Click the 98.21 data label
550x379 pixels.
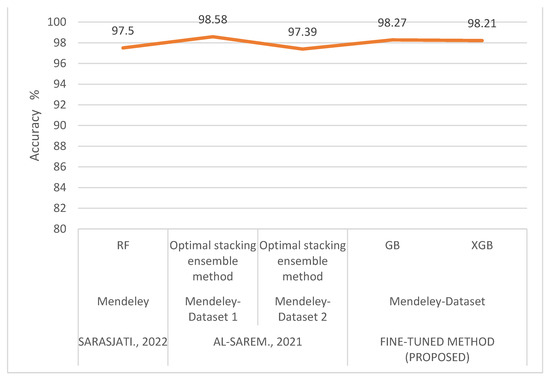[482, 24]
